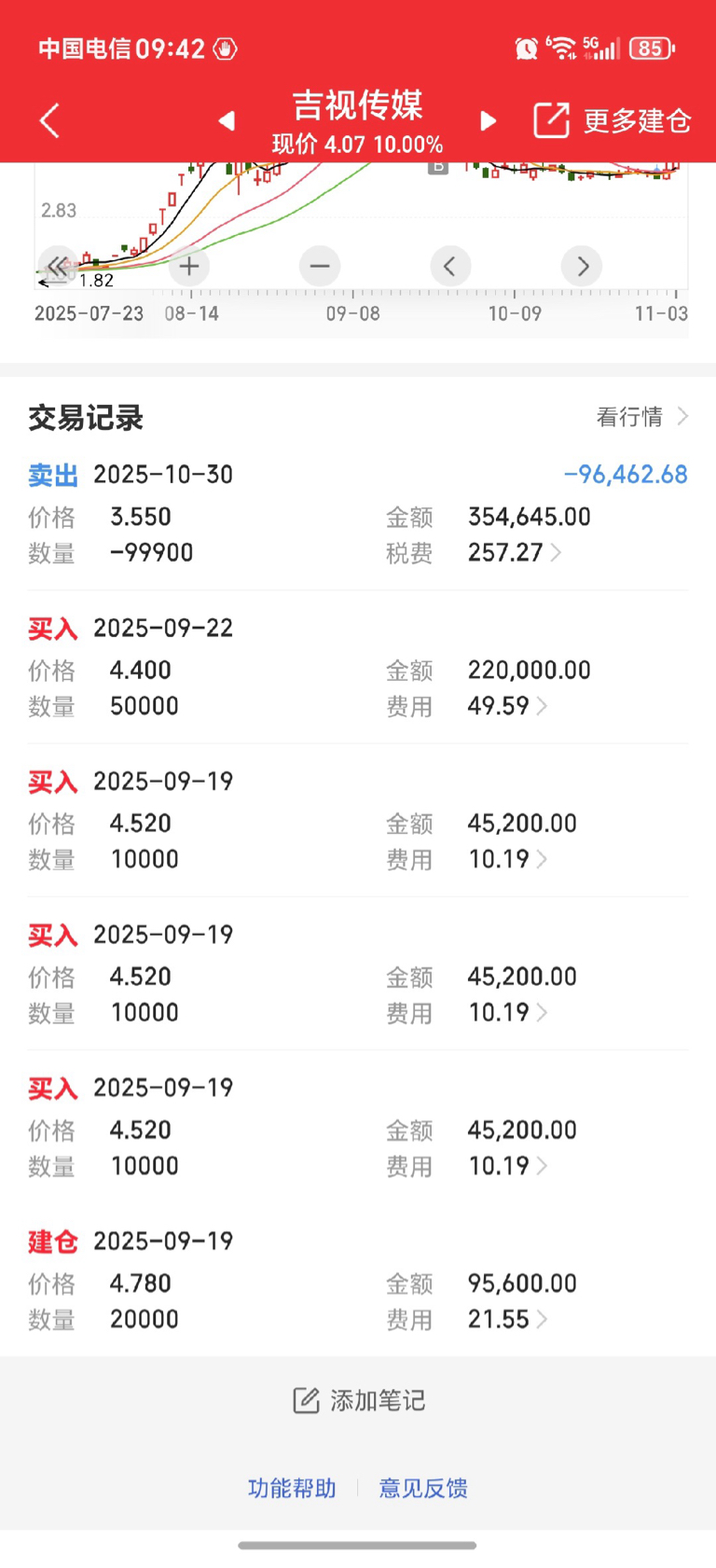Select the 卖出 2025-10-30 trade record
The image size is (716, 1568).
[x=358, y=513]
